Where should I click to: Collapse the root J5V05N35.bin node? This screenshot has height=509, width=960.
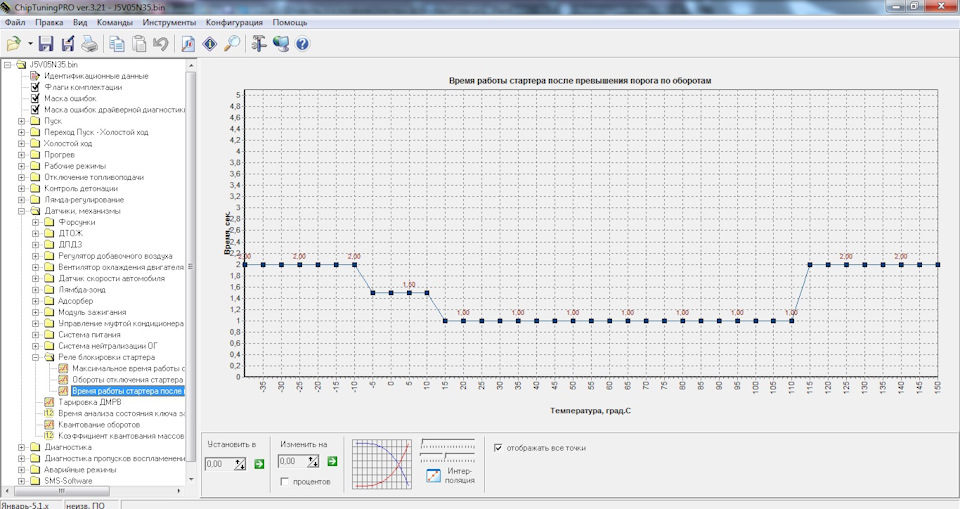point(7,64)
